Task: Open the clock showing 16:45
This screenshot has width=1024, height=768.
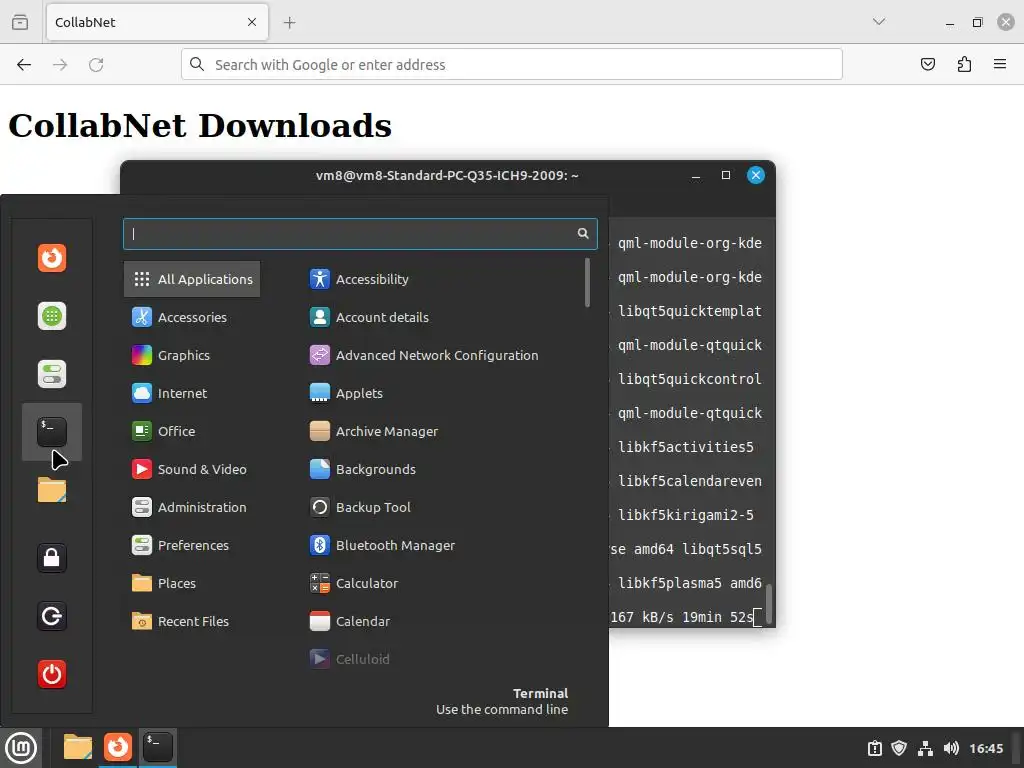Action: 986,748
